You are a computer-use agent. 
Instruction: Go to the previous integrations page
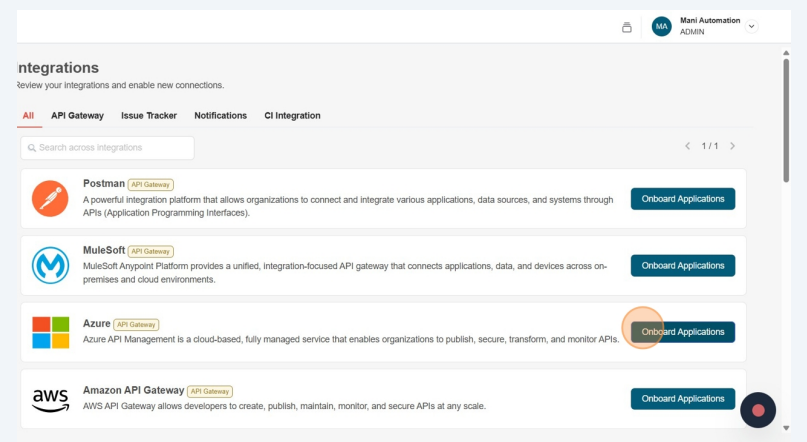(x=687, y=146)
